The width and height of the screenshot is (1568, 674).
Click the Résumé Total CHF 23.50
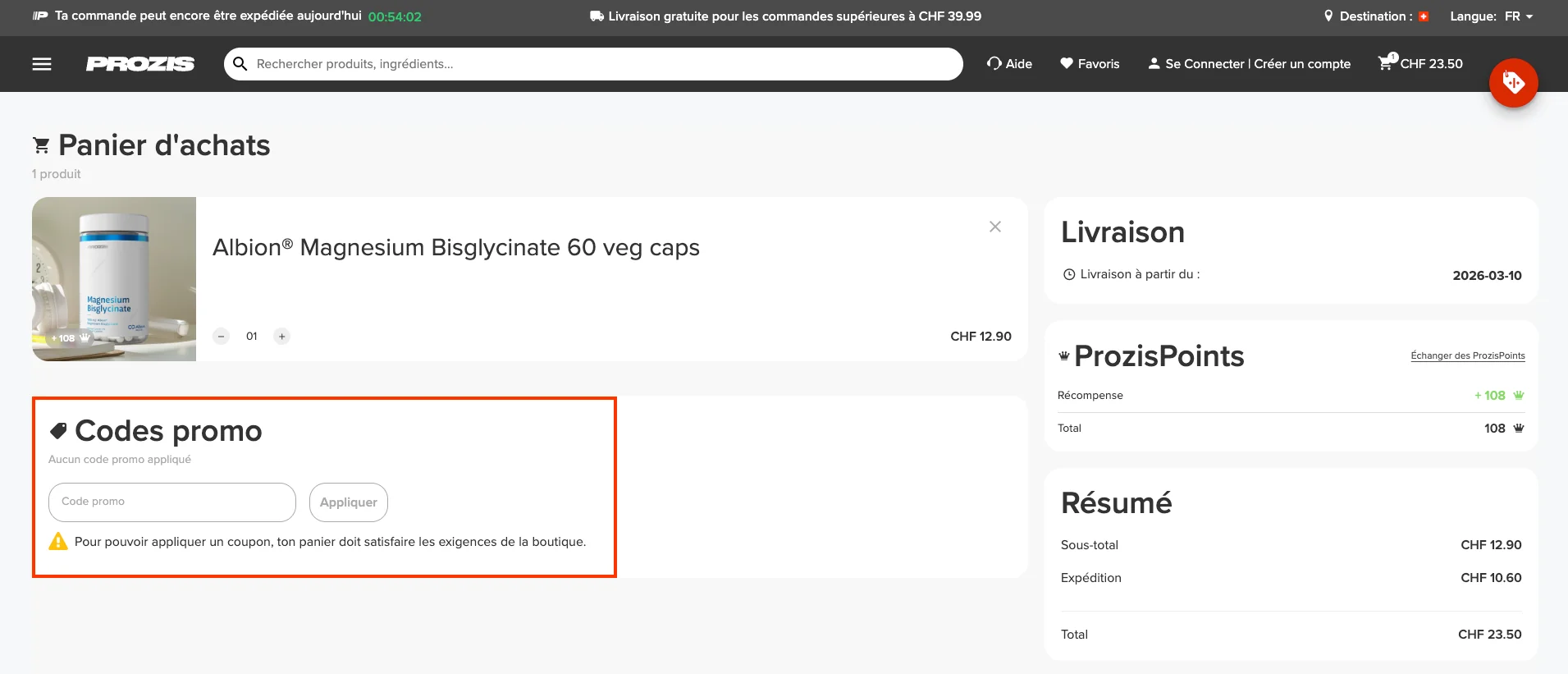(x=1489, y=635)
